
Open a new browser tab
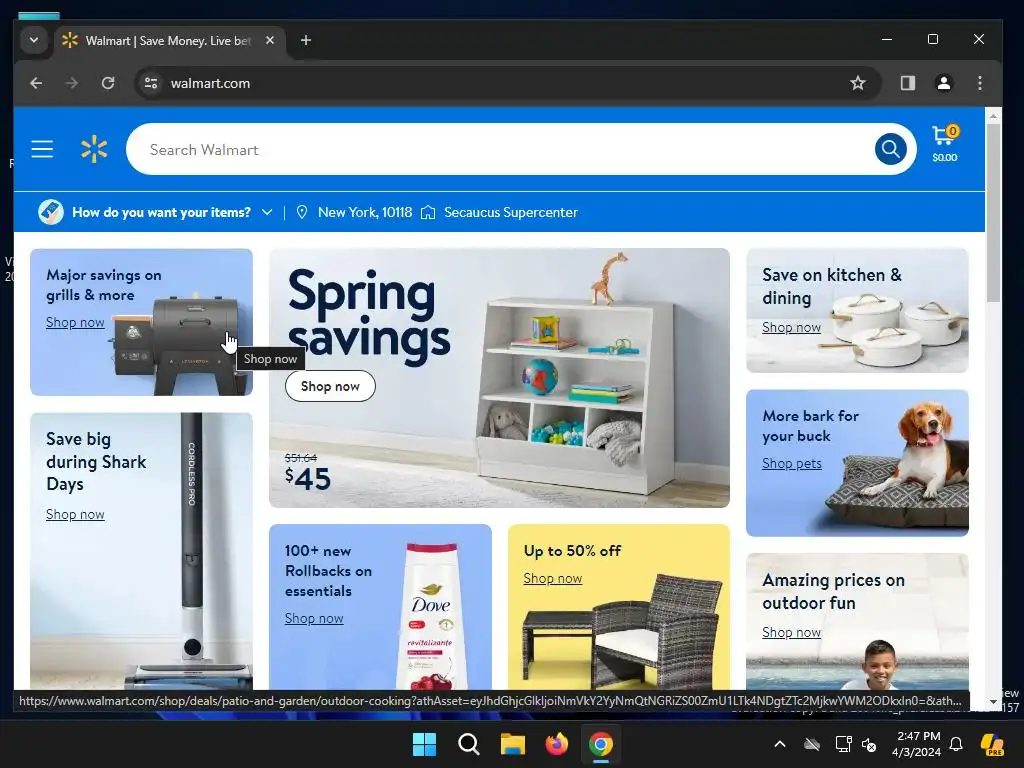[x=306, y=40]
